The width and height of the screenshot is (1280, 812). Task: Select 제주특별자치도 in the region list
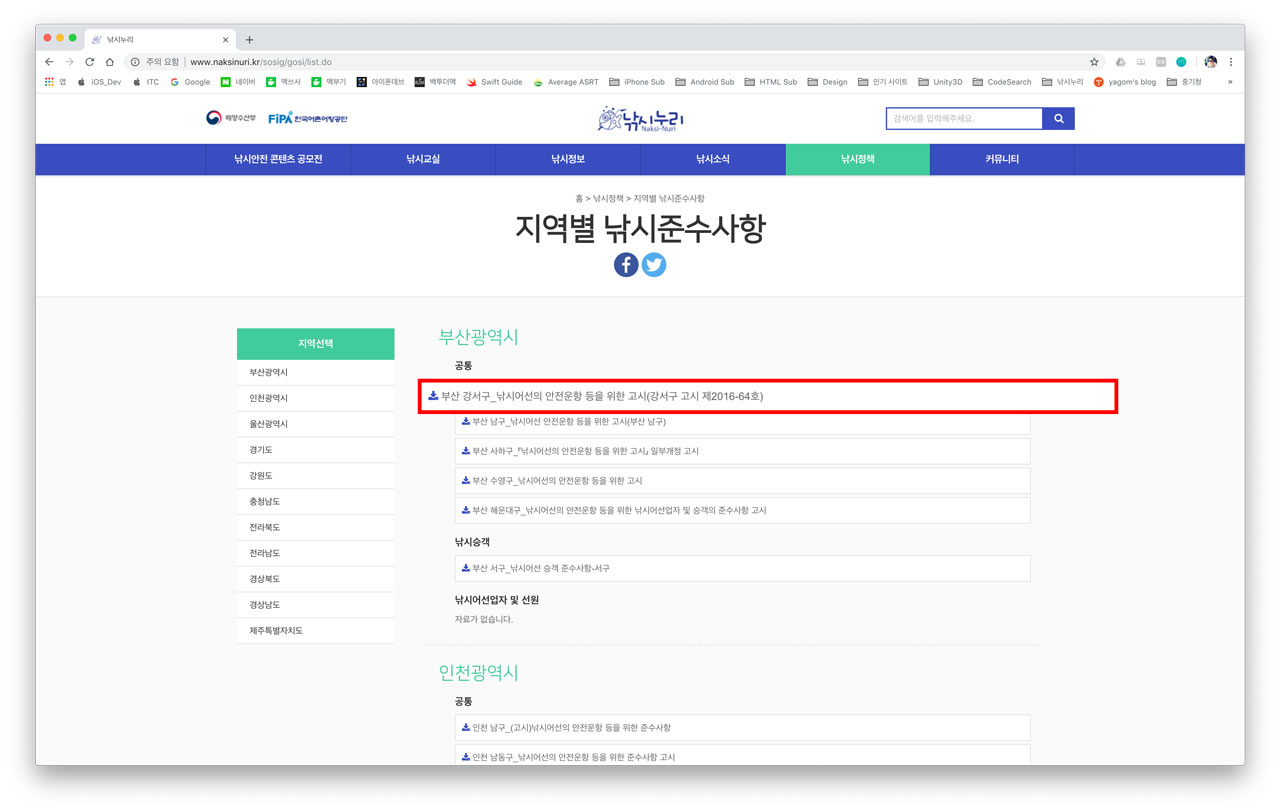click(276, 631)
